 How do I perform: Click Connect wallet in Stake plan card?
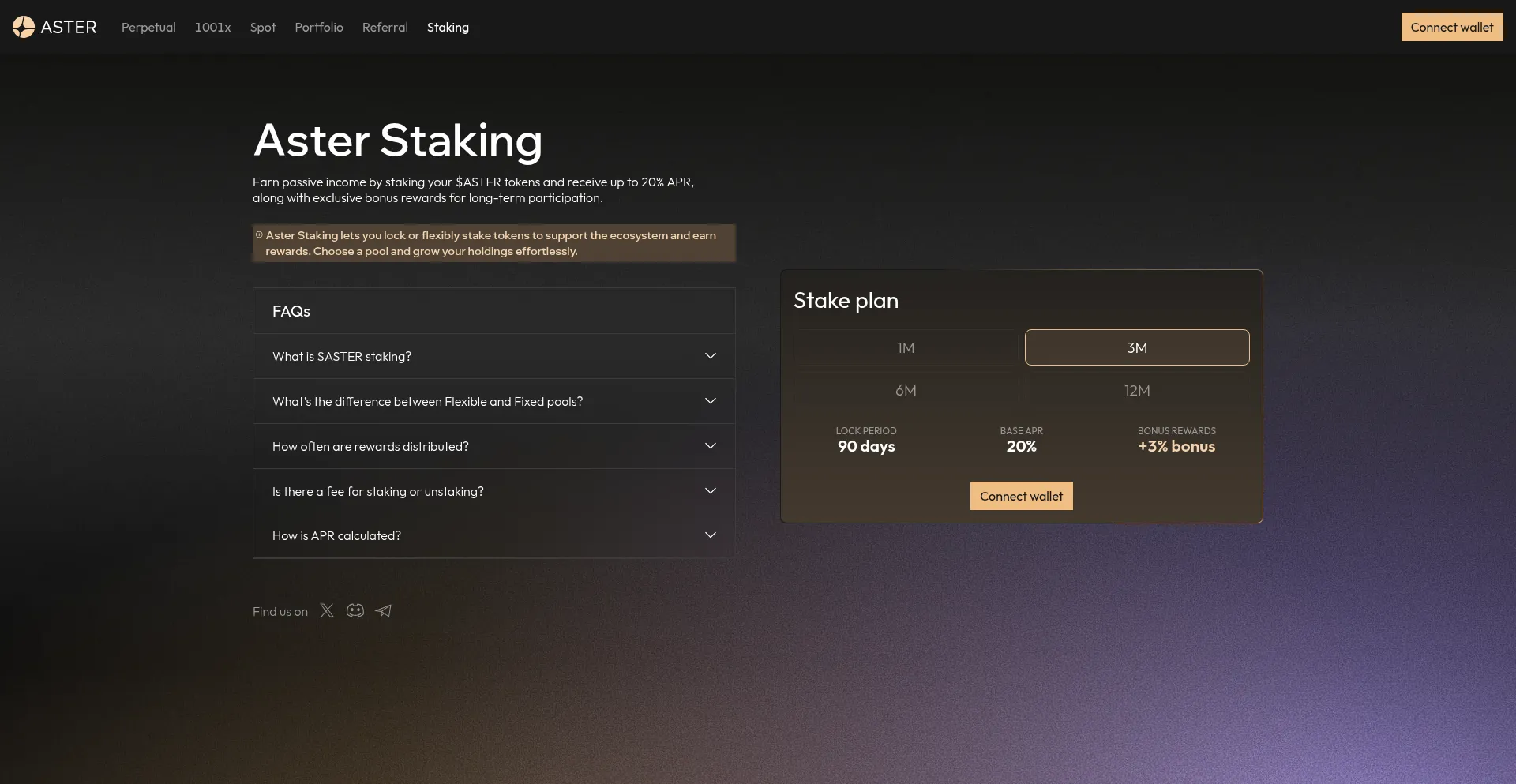tap(1021, 496)
